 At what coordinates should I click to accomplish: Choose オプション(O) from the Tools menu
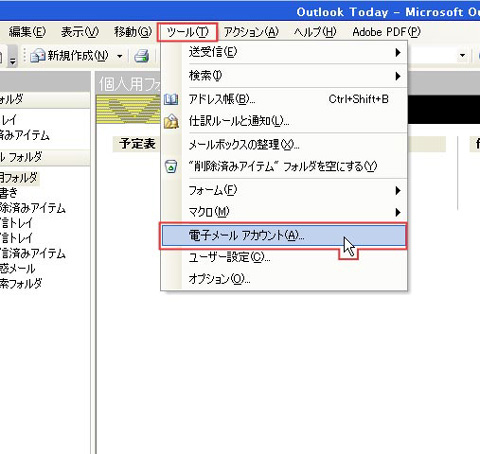[284, 279]
